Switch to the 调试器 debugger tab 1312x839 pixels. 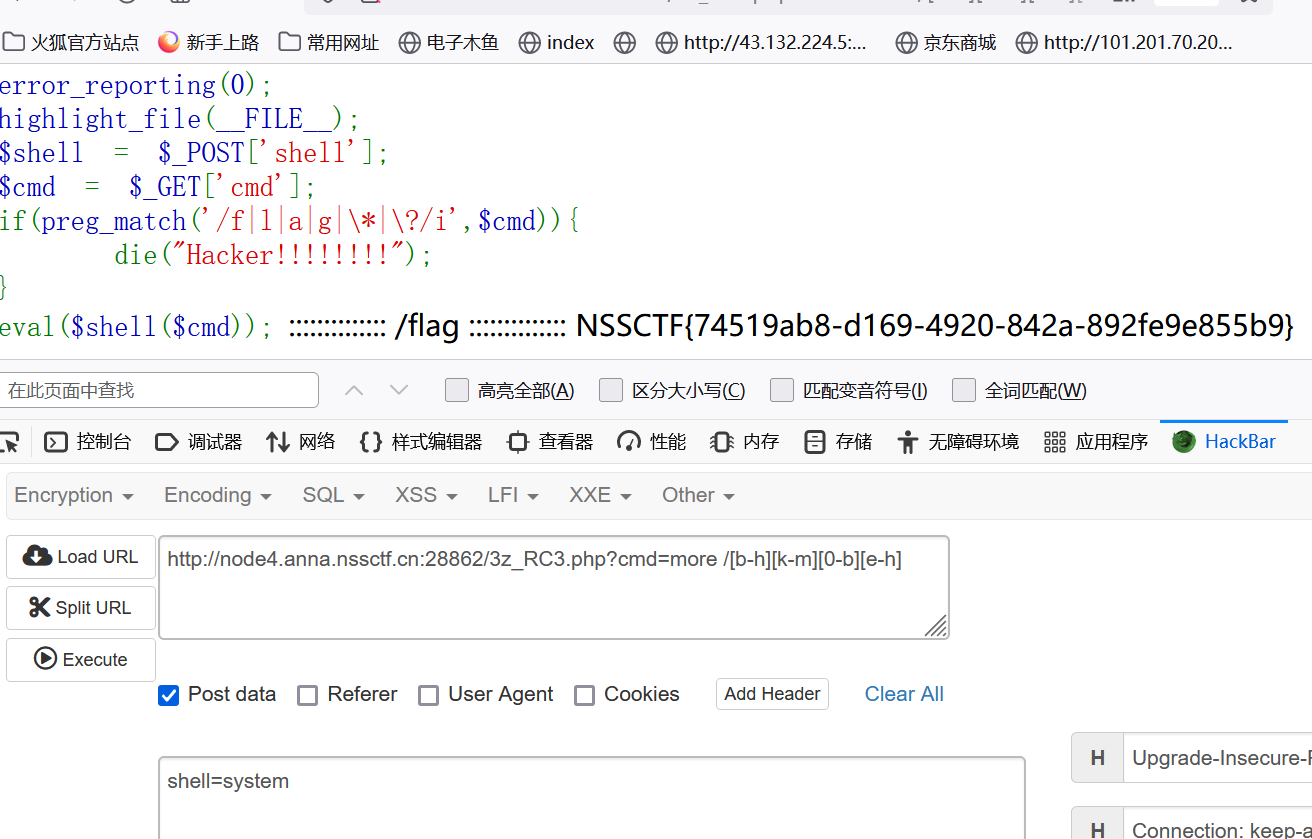[x=199, y=442]
